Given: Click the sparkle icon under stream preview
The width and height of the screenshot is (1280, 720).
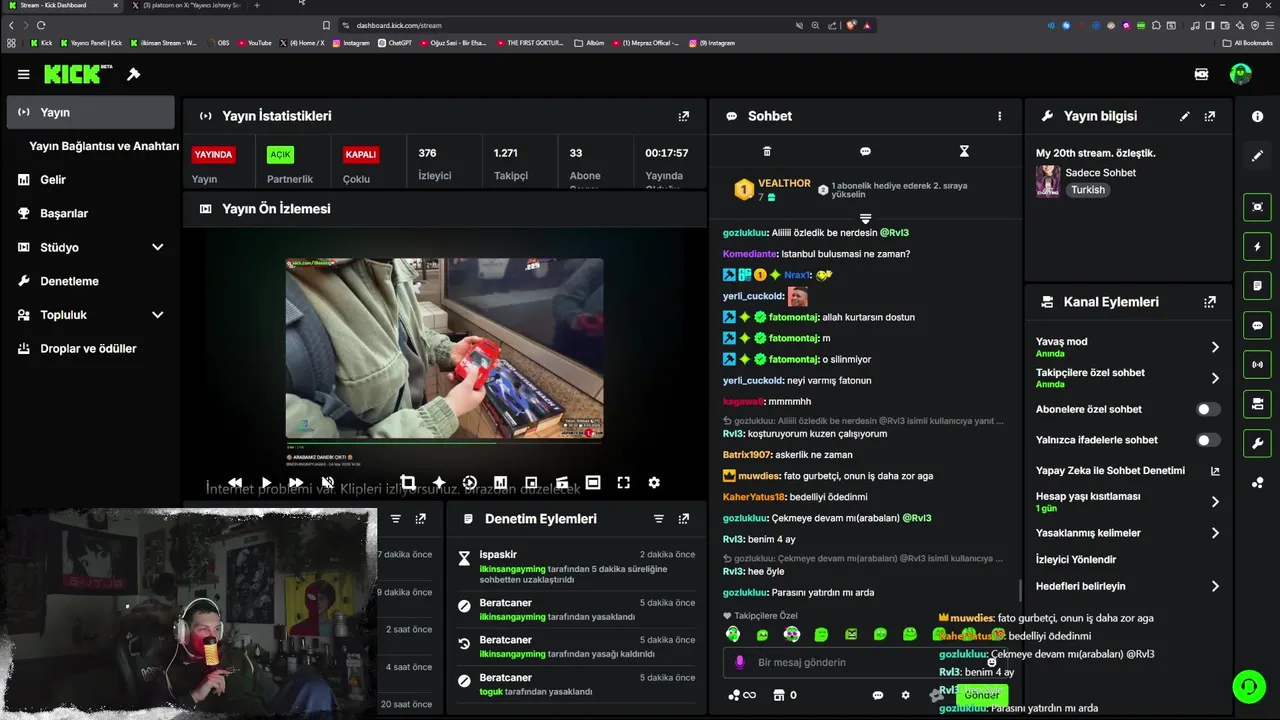Looking at the screenshot, I should coord(439,482).
